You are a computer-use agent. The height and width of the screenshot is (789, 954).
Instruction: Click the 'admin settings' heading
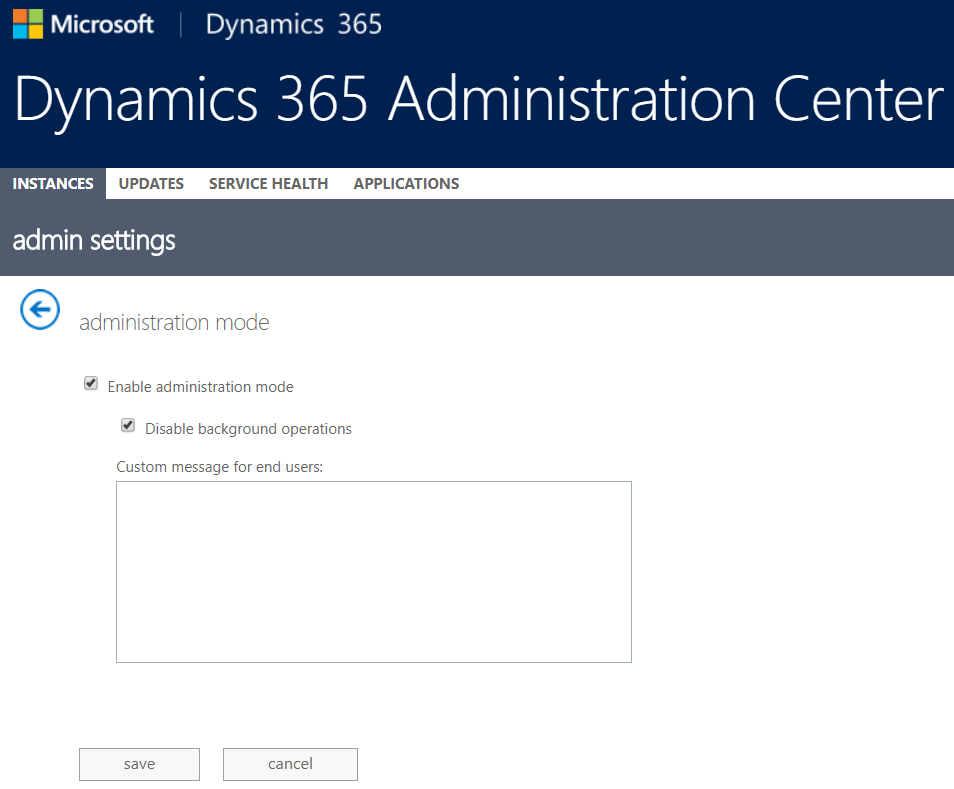click(94, 241)
